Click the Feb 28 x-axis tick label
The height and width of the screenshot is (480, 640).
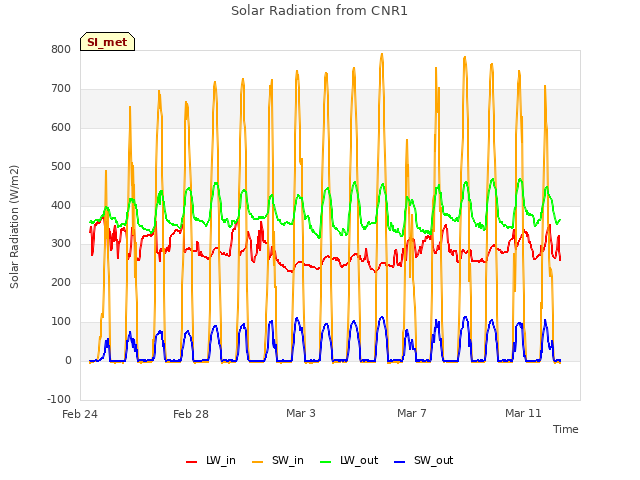click(x=191, y=414)
